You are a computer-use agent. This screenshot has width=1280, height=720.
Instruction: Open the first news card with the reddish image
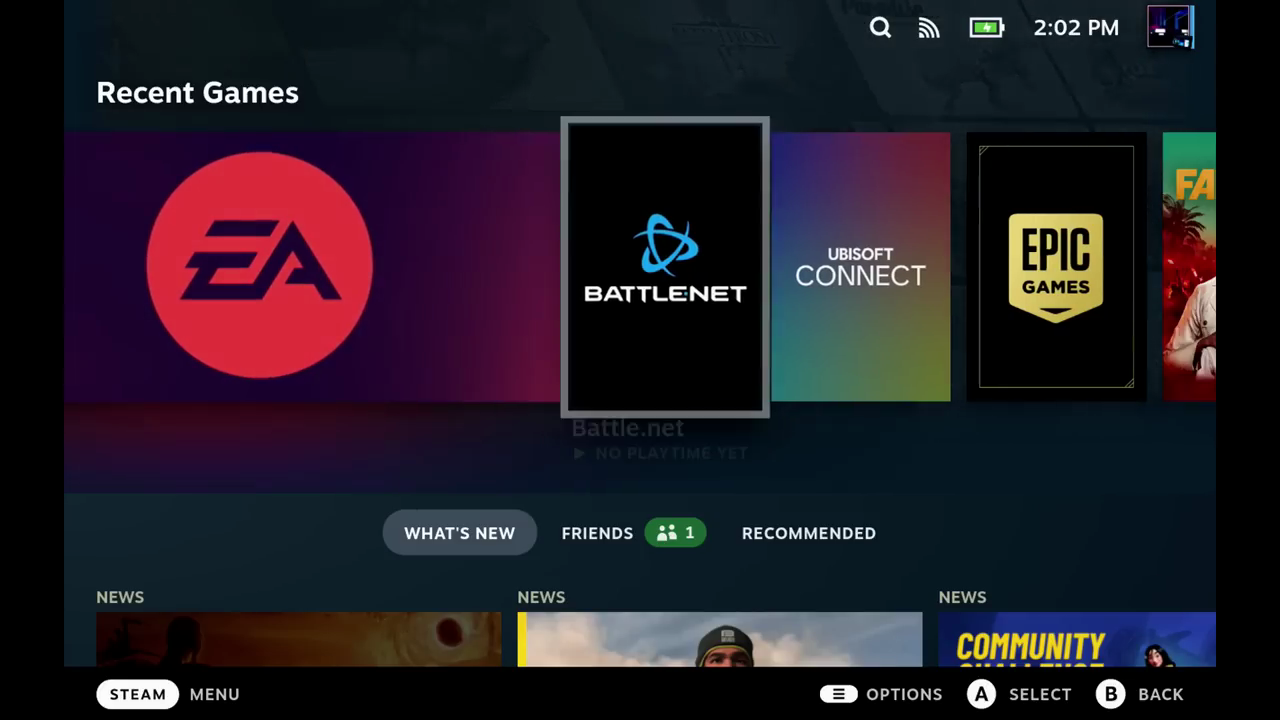[299, 639]
